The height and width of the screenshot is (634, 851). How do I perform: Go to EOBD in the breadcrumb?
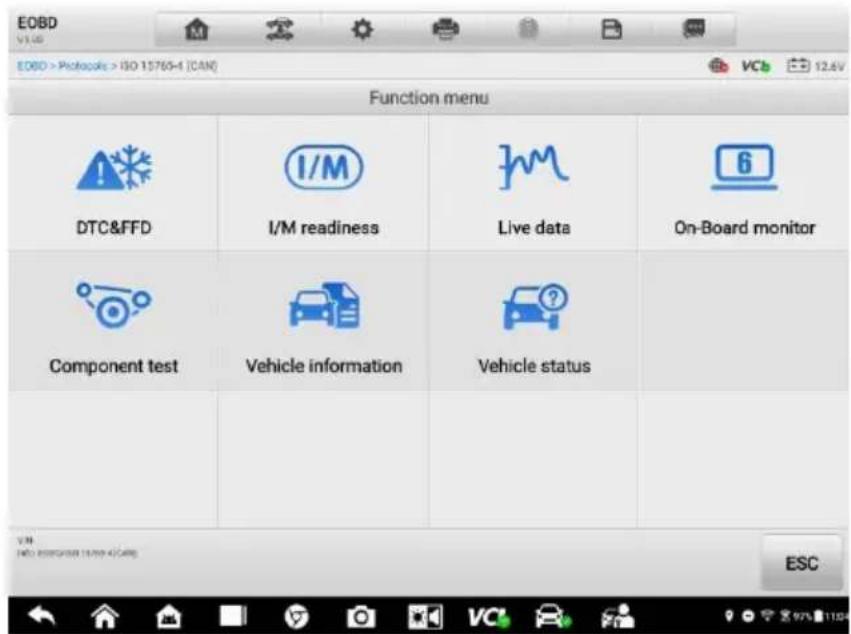coord(31,66)
